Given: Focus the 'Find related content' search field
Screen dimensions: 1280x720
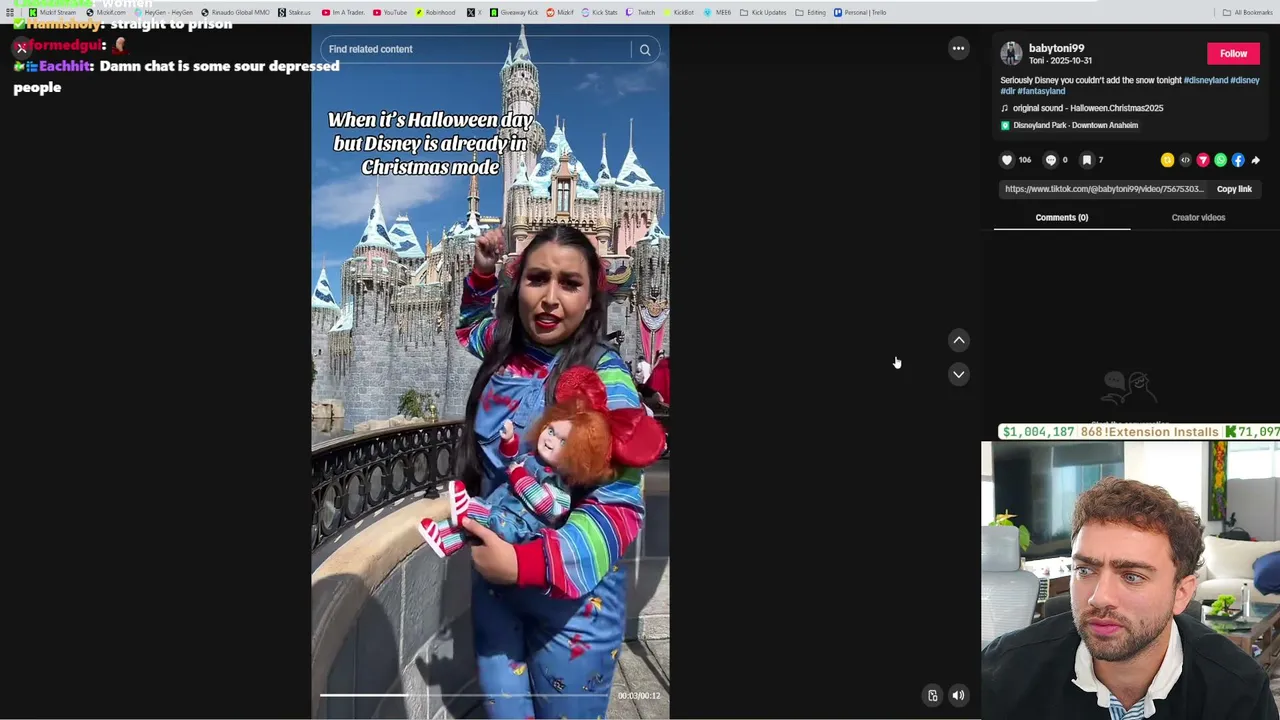Looking at the screenshot, I should pos(478,49).
